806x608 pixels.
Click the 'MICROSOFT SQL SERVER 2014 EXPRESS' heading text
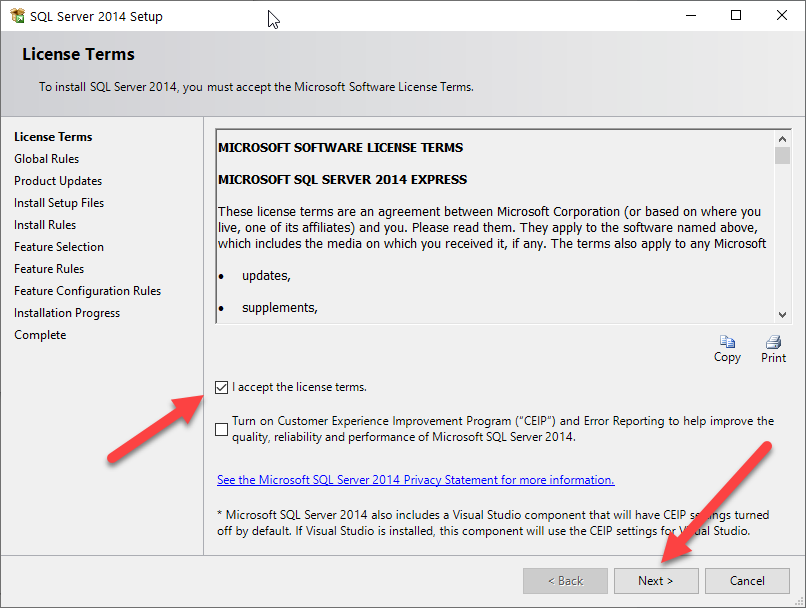pos(342,179)
